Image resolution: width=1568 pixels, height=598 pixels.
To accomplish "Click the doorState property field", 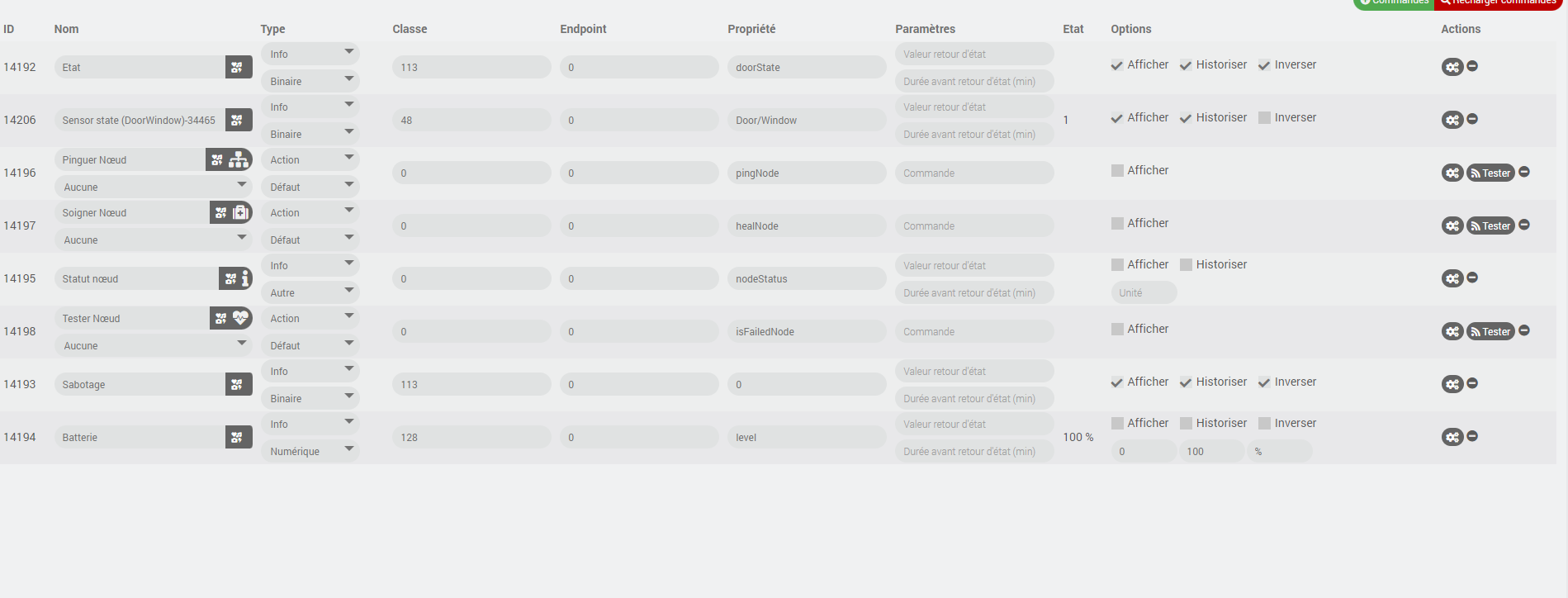I will point(805,68).
